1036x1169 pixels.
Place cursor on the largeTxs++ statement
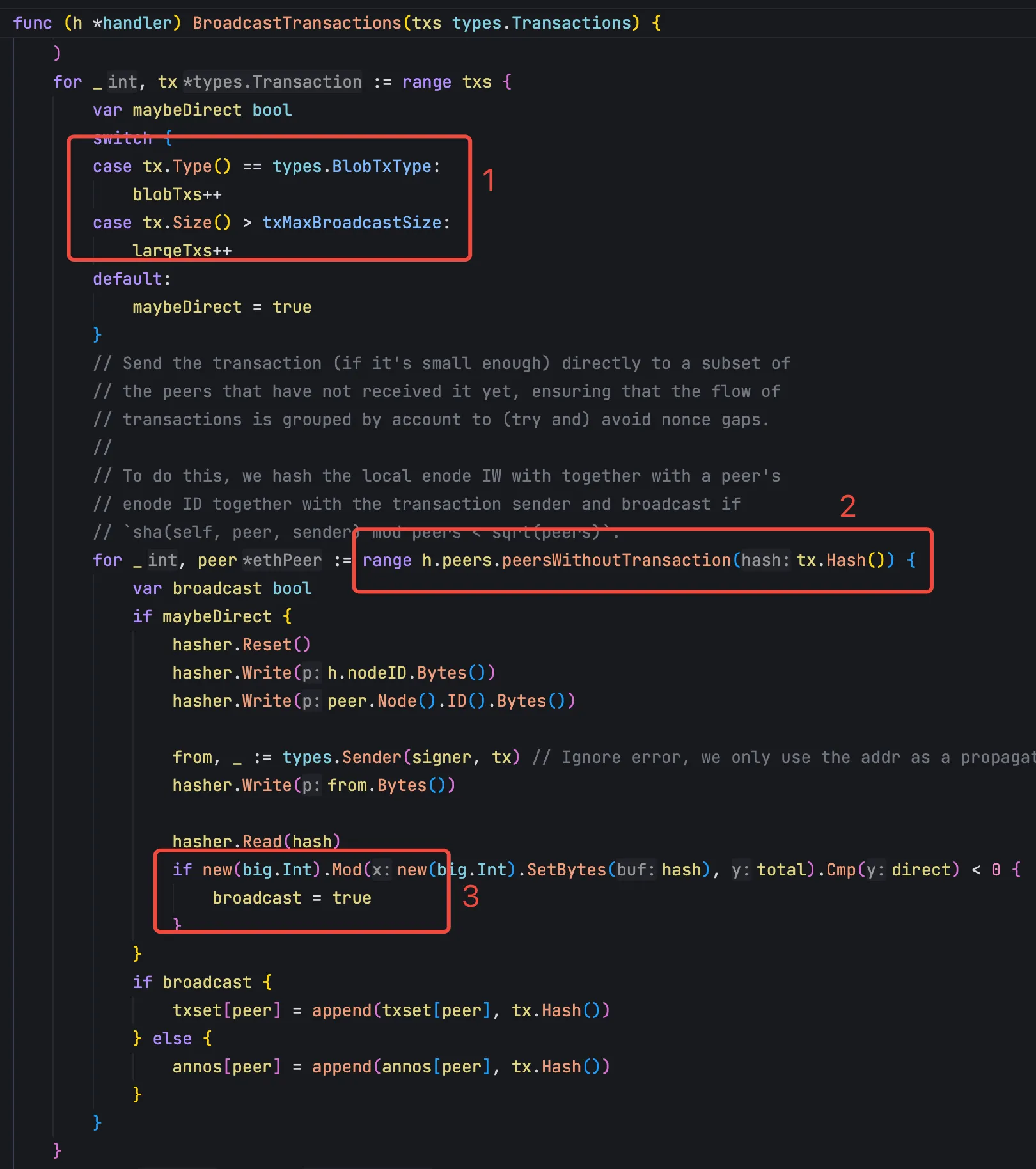tap(182, 250)
